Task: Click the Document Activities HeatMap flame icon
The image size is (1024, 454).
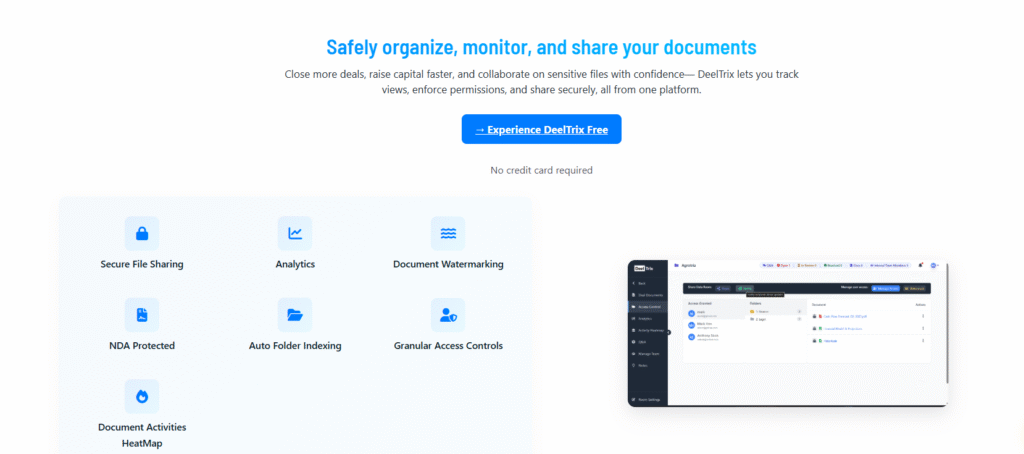Action: pyautogui.click(x=141, y=396)
